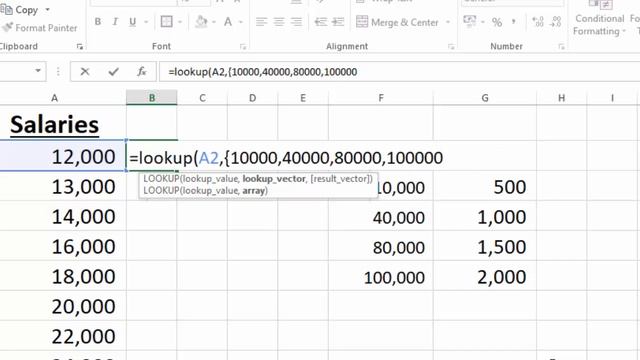Viewport: 640px width, 360px height.
Task: Select column C header
Action: tap(202, 98)
